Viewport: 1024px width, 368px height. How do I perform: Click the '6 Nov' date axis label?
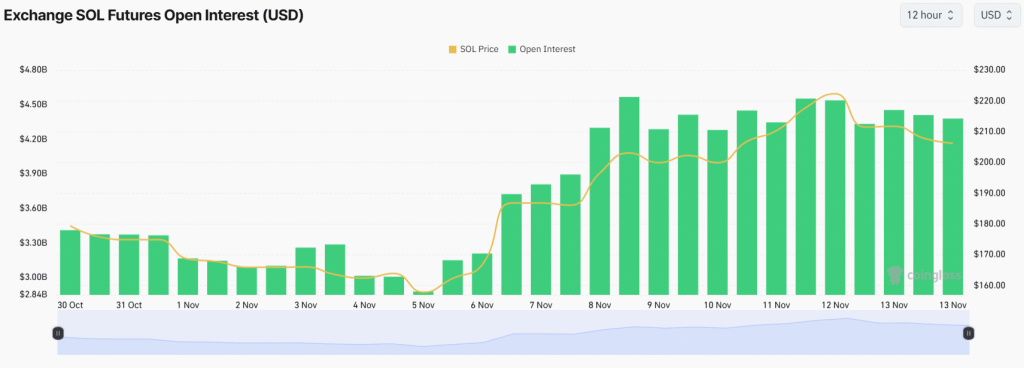[482, 305]
